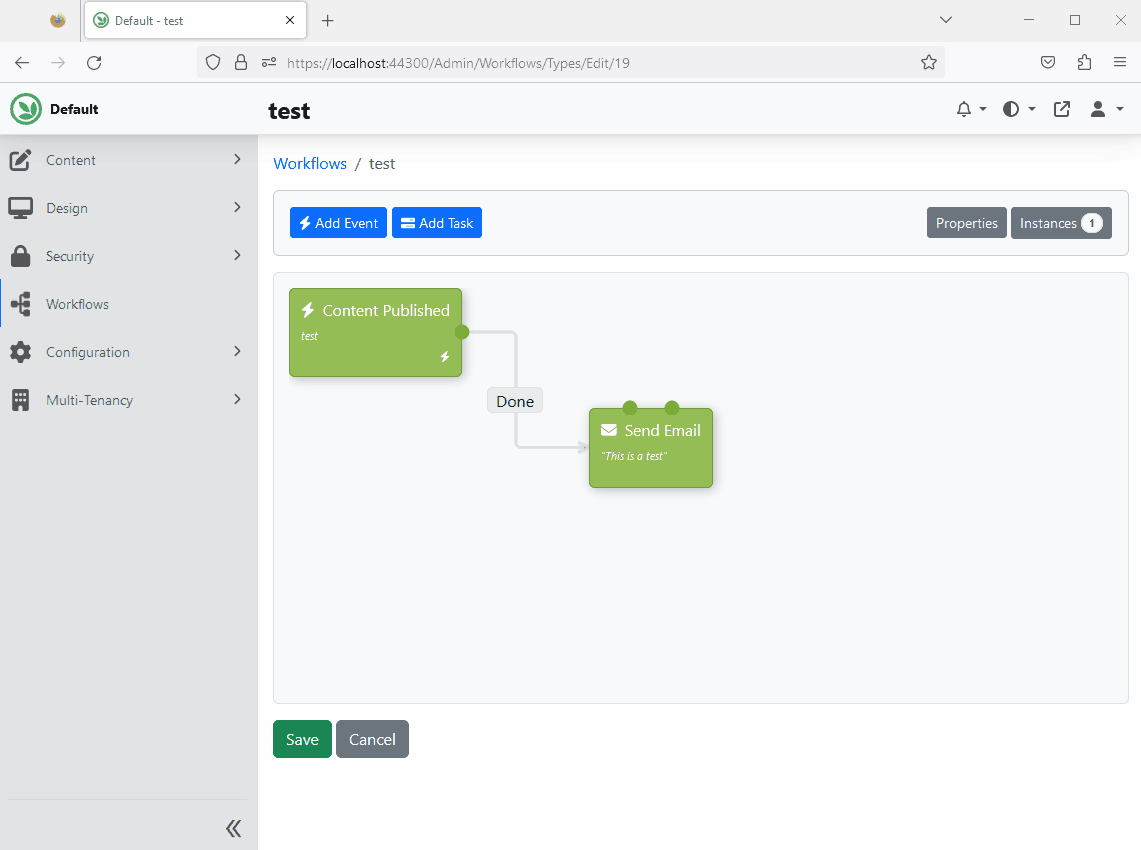Save the workflow
Screen dimensions: 1141x850
pos(302,739)
